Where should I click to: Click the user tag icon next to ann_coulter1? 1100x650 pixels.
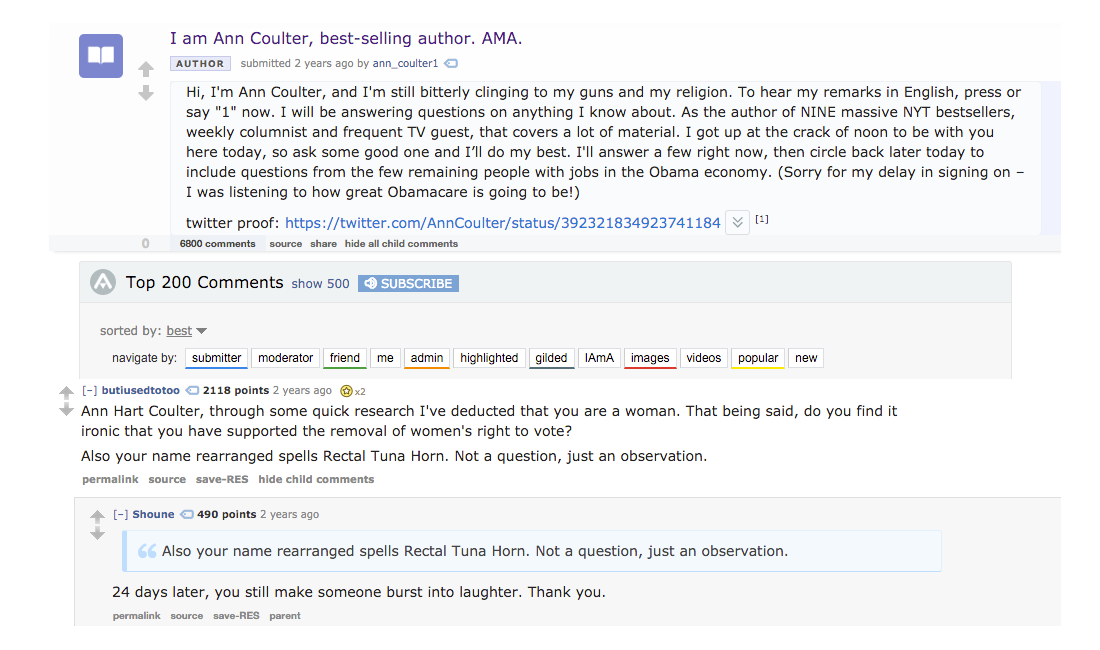click(450, 63)
